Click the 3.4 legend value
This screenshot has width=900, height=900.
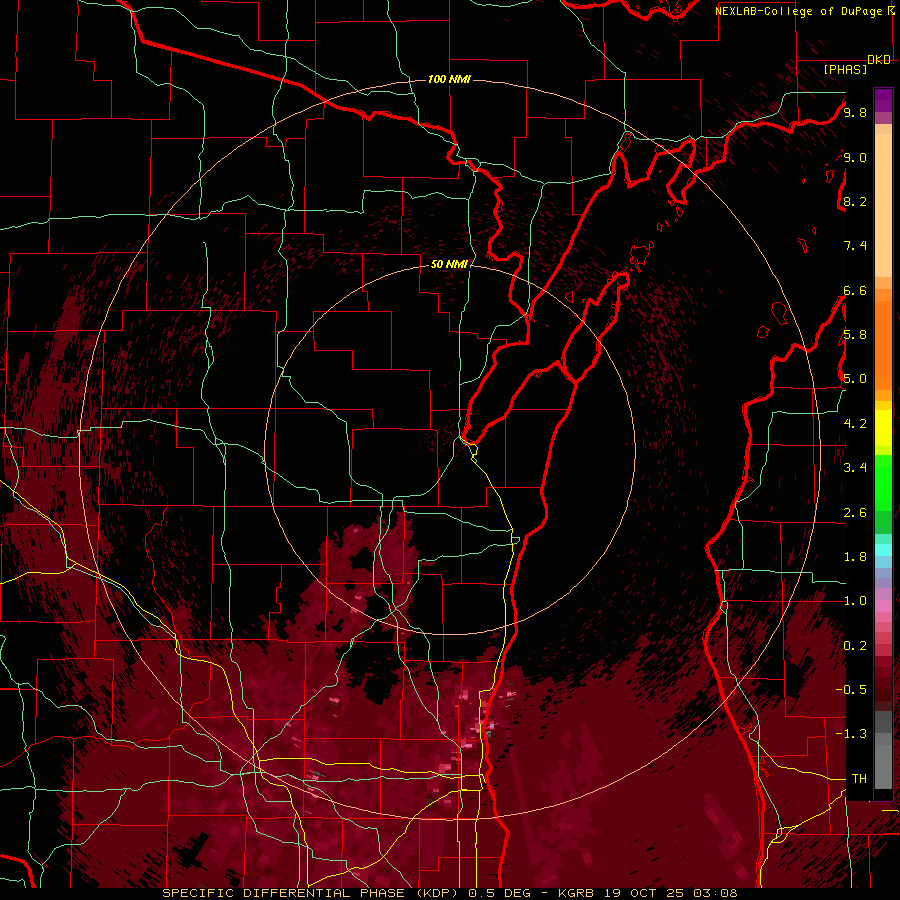(855, 468)
